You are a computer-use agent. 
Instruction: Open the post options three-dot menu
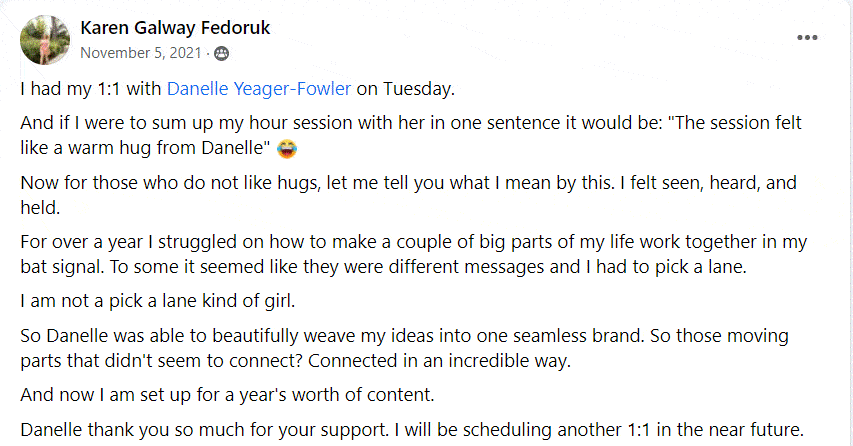pyautogui.click(x=807, y=38)
